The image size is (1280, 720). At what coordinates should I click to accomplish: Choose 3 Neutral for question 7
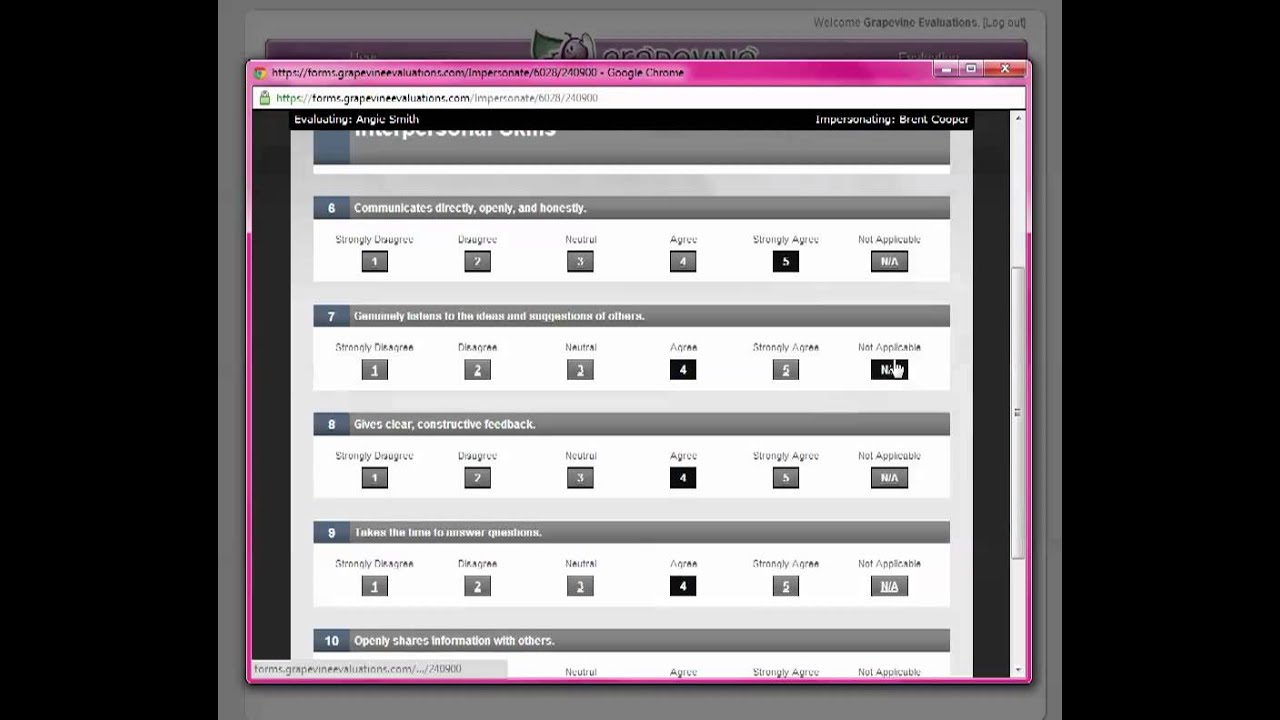[x=580, y=370]
